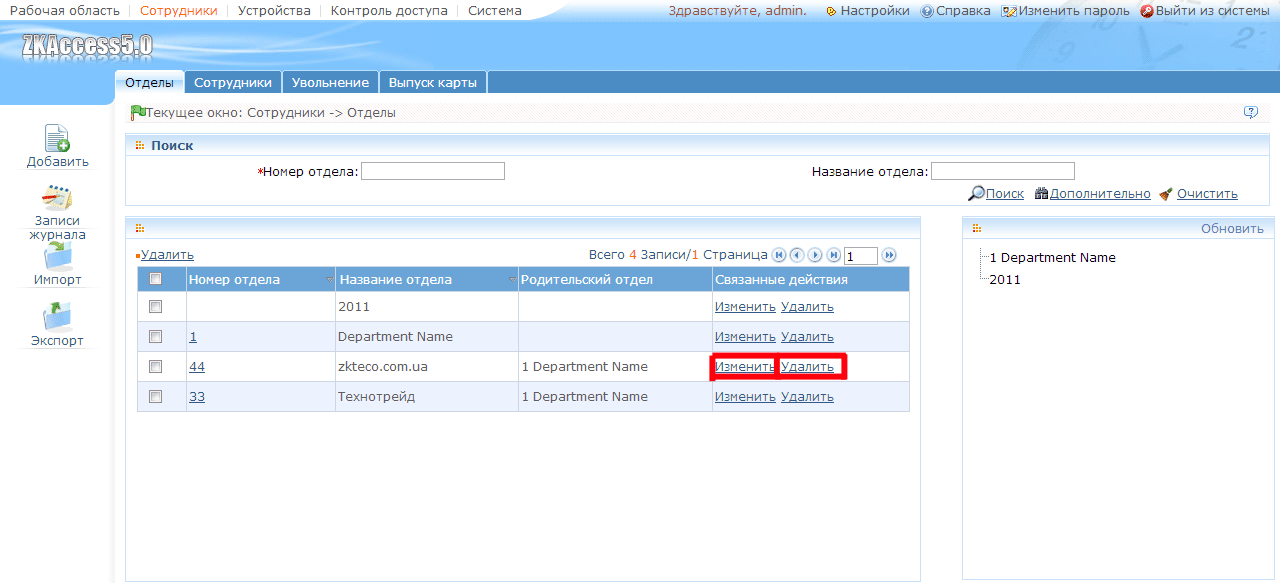Sort by the Номер отдела column
The width and height of the screenshot is (1280, 583).
coord(260,279)
